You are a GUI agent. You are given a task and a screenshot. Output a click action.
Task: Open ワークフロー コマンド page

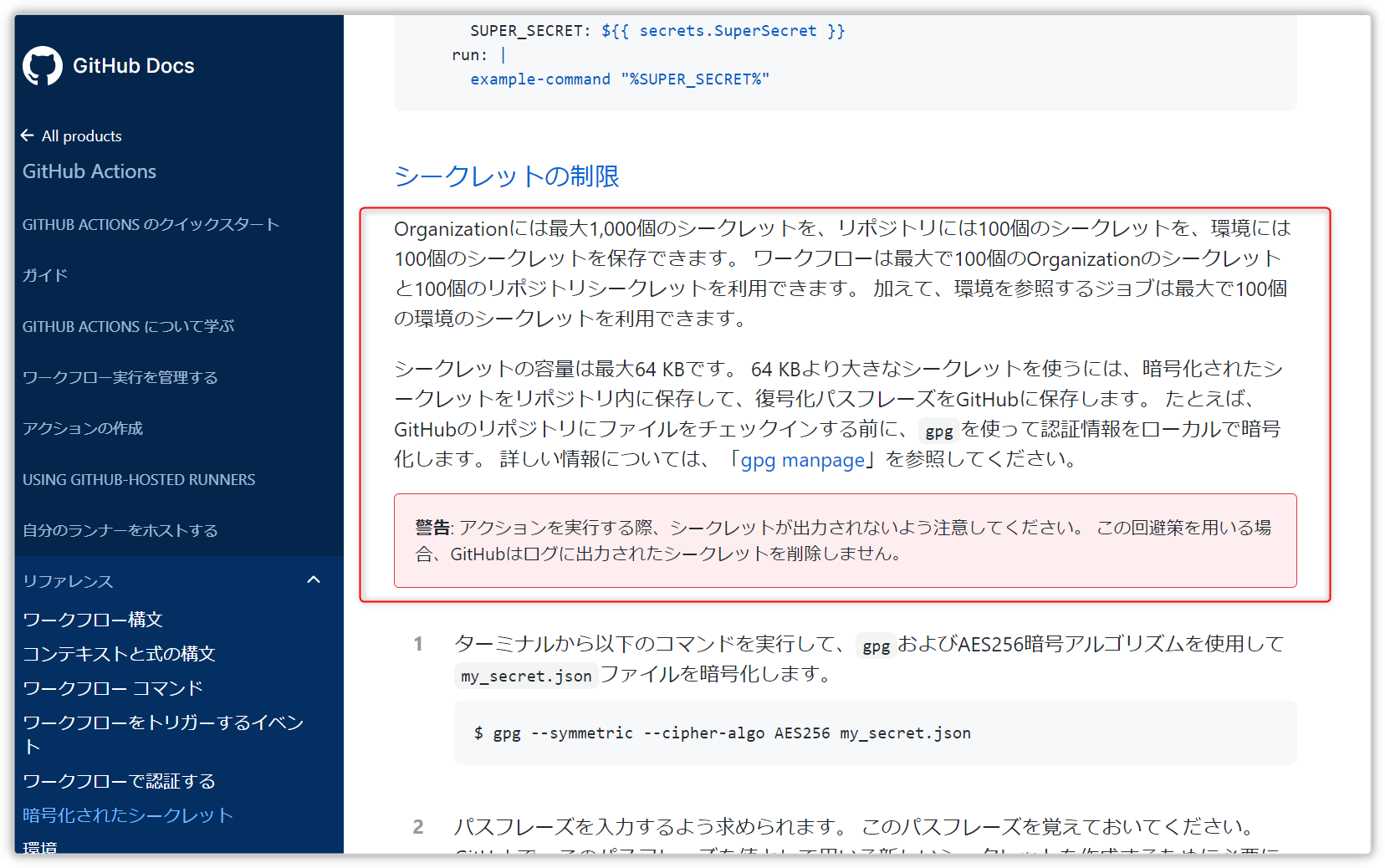click(113, 688)
